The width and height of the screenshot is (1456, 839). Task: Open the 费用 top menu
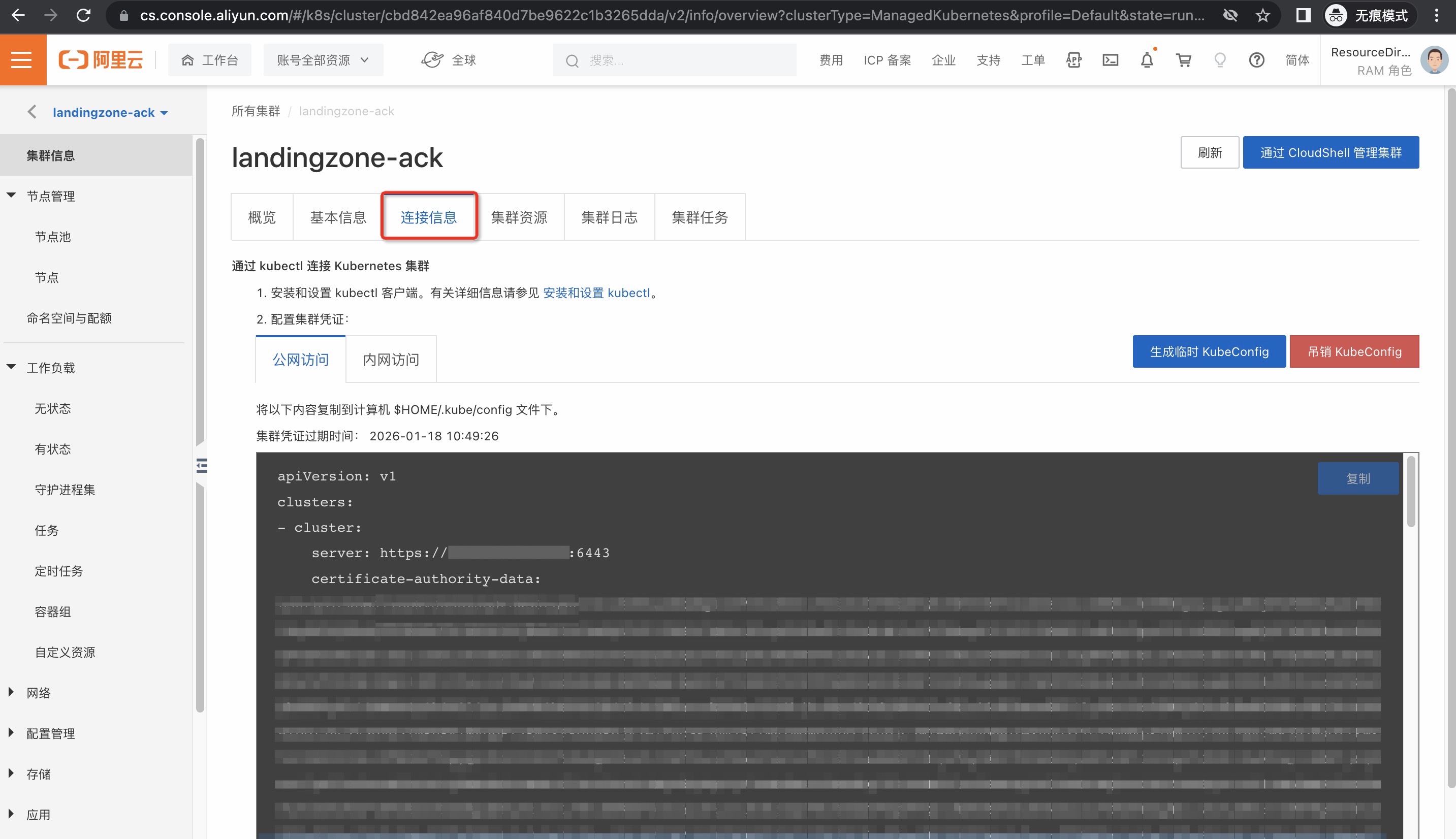tap(831, 60)
